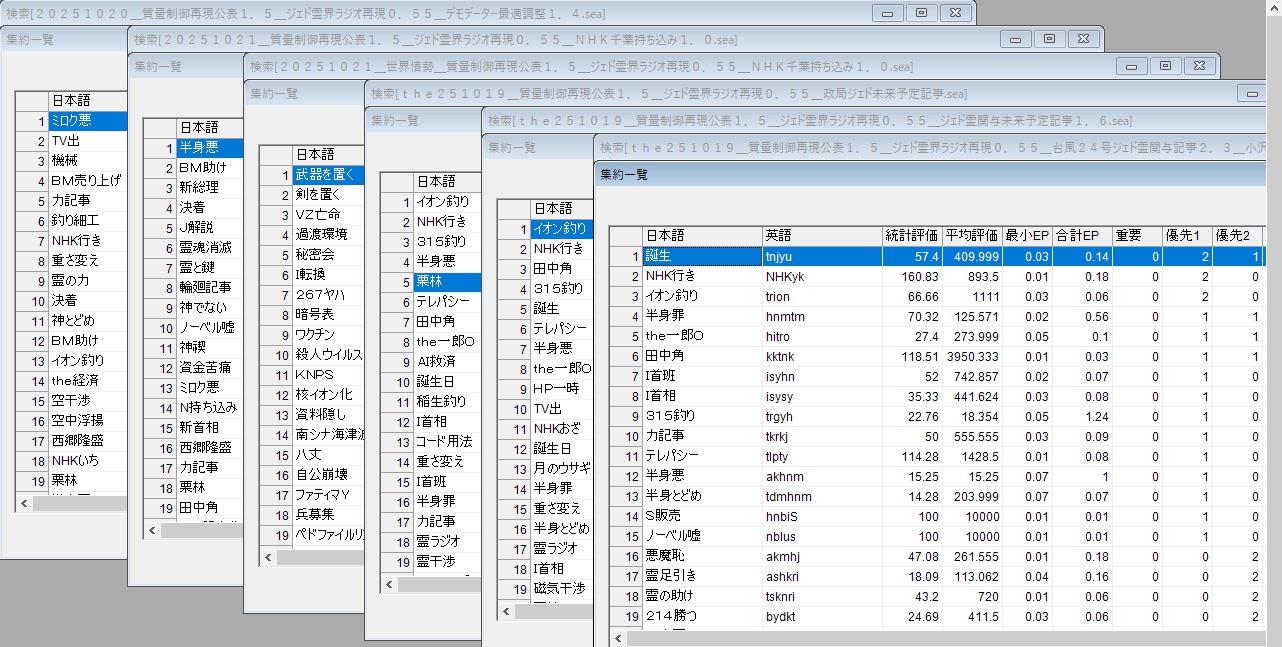Click the 平均評価 column header

point(971,235)
